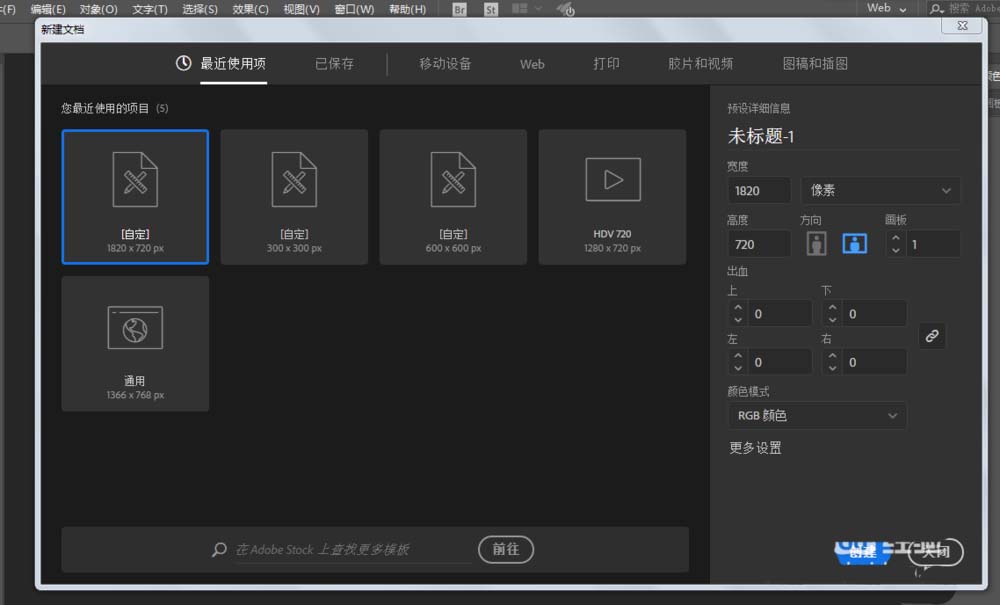Switch to the 移动设备 tab
This screenshot has height=605, width=1000.
tap(445, 64)
